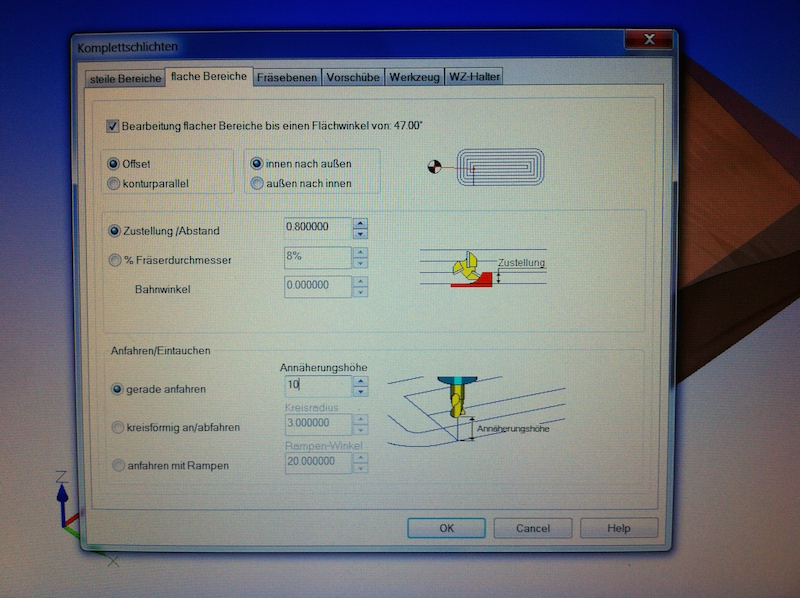
Task: Decrease Zustellung value with down arrow
Action: (x=360, y=234)
